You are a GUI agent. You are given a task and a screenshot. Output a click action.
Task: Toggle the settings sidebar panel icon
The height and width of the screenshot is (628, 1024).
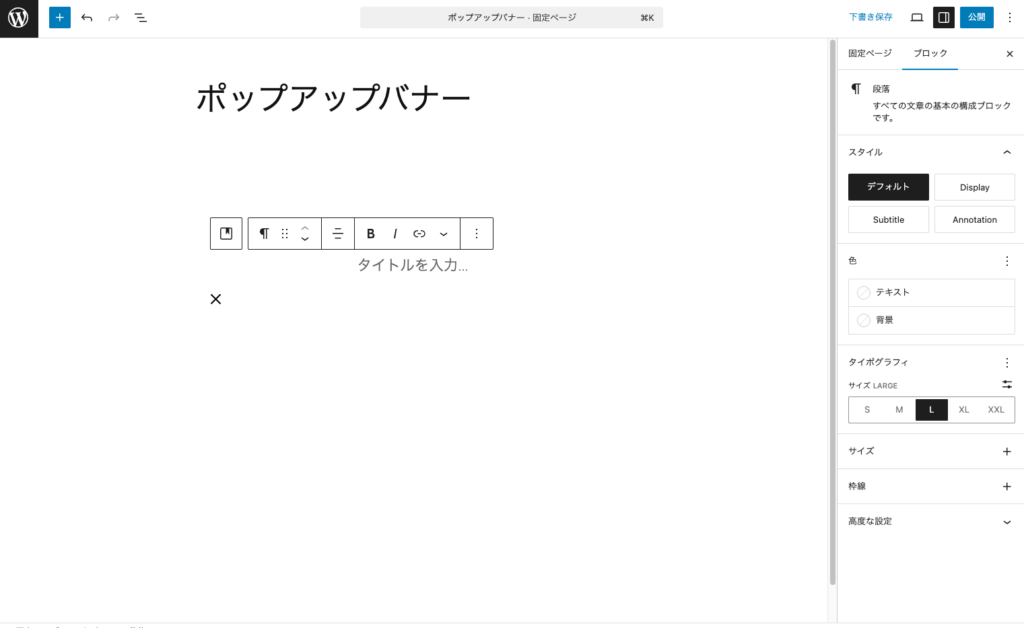click(x=944, y=17)
